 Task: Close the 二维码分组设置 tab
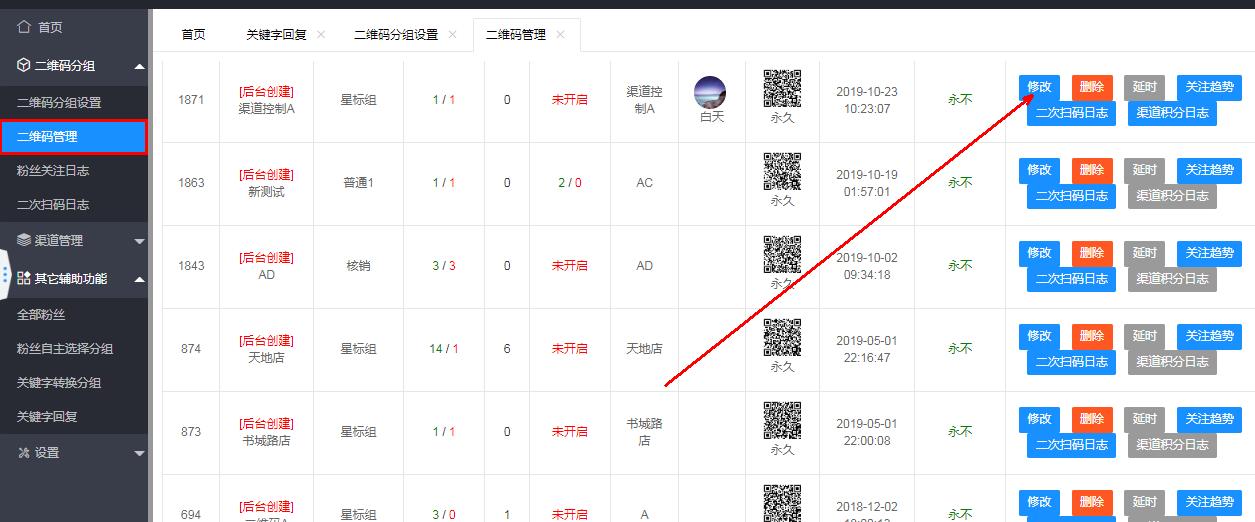point(452,34)
